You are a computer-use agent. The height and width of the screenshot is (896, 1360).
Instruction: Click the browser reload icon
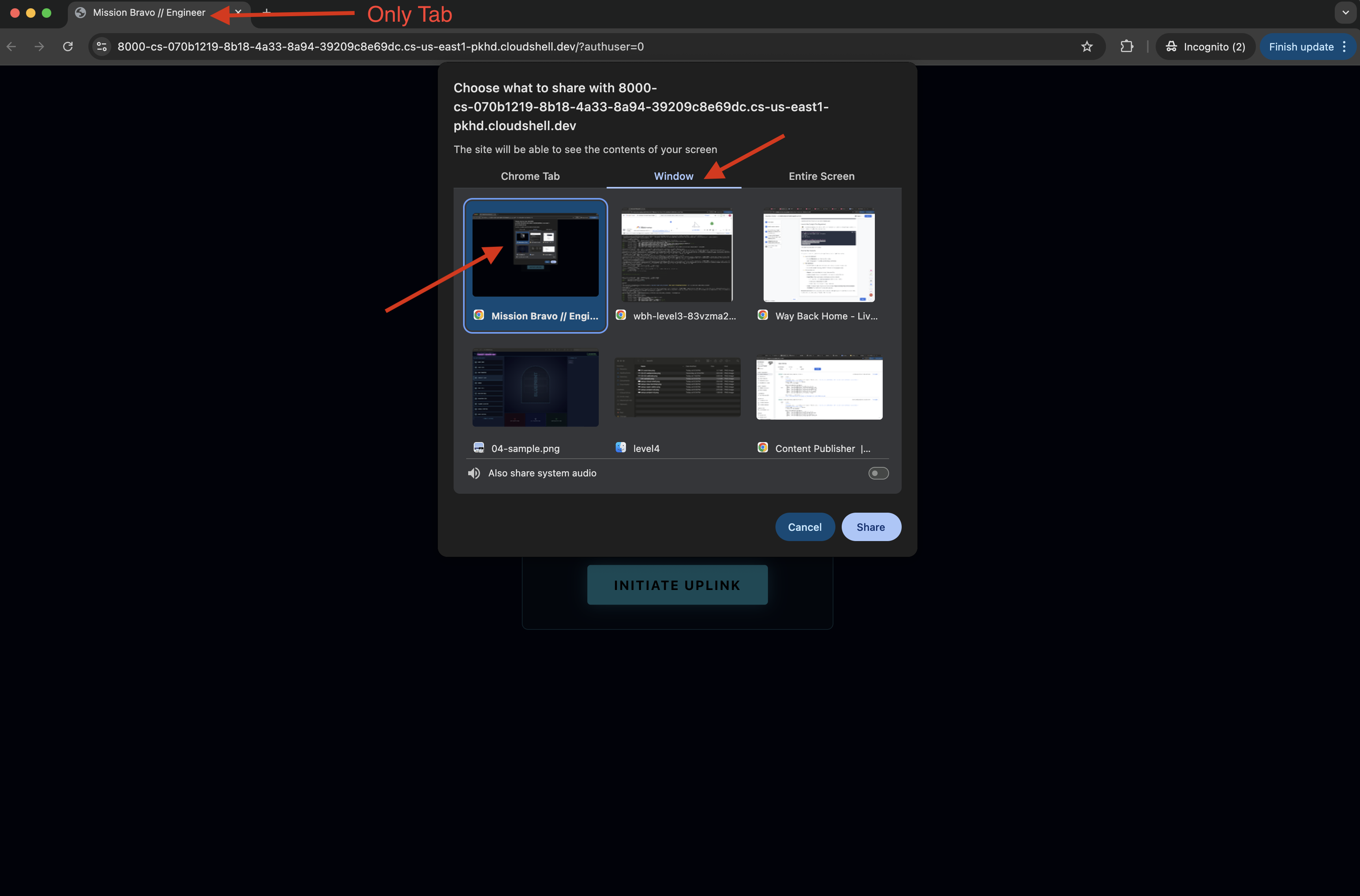coord(68,47)
